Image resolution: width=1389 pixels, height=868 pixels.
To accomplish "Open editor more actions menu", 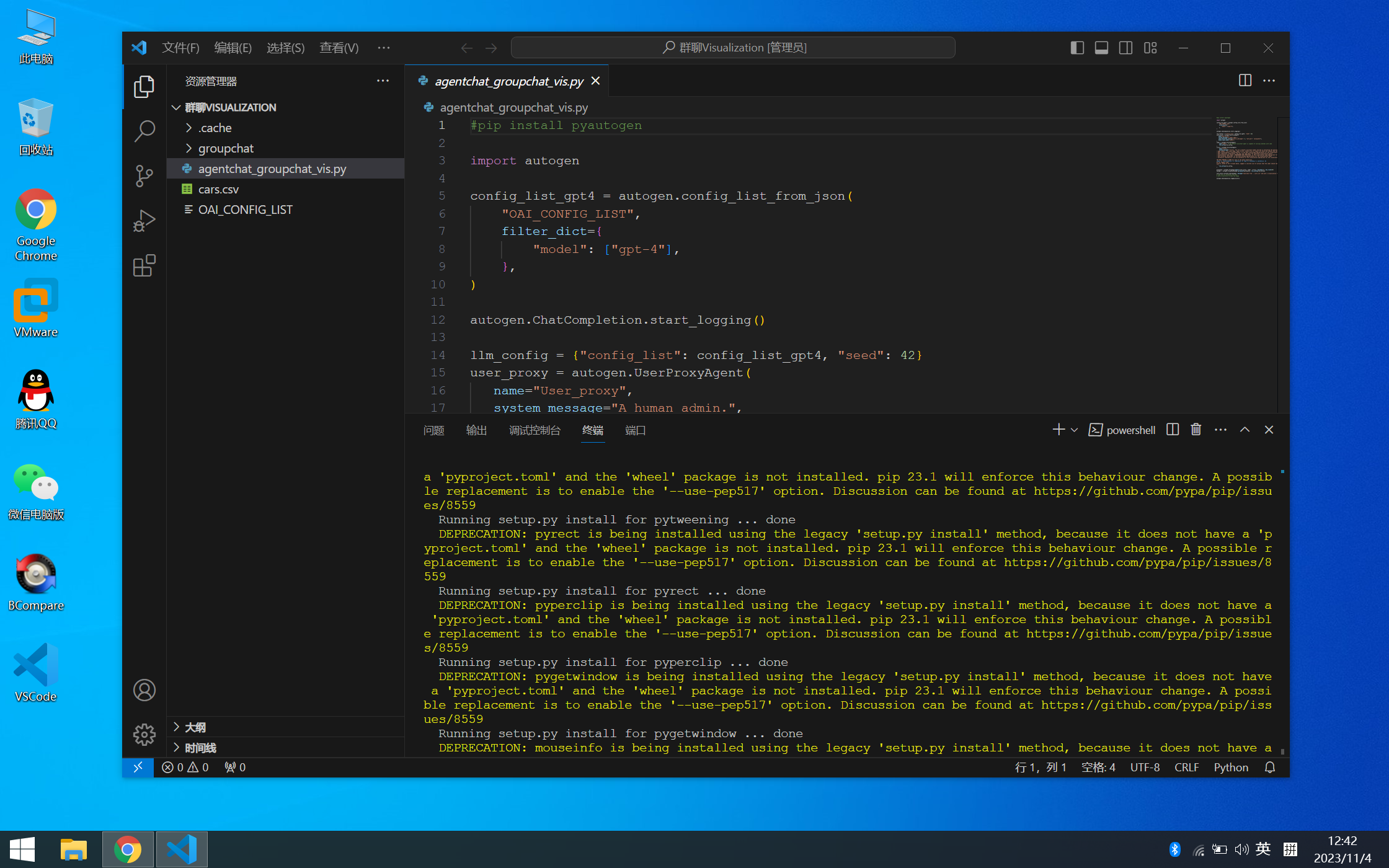I will [x=1269, y=81].
